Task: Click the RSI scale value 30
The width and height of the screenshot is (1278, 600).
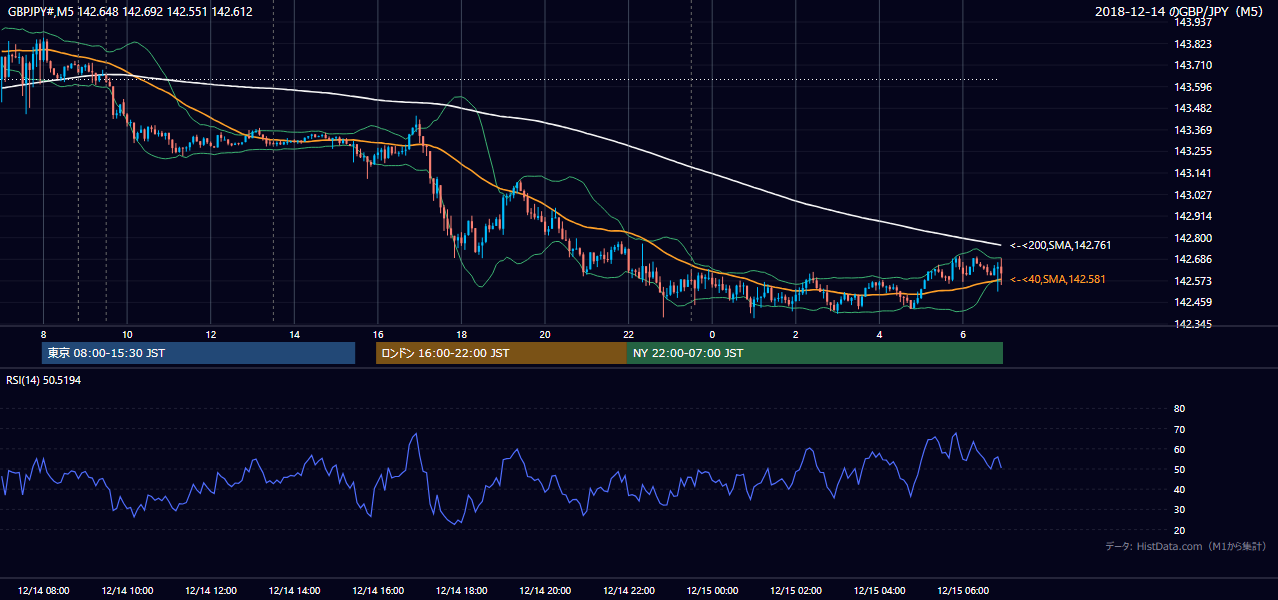Action: [1179, 510]
